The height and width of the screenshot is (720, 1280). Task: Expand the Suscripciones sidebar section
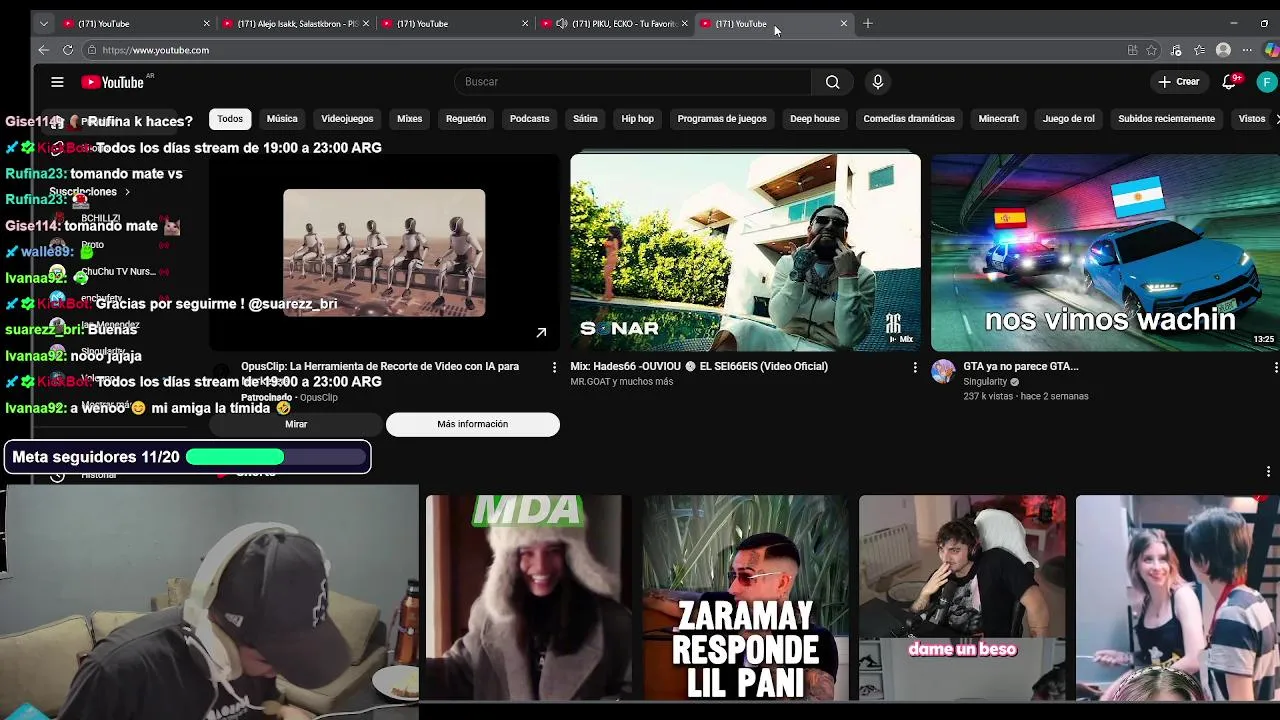(x=91, y=192)
